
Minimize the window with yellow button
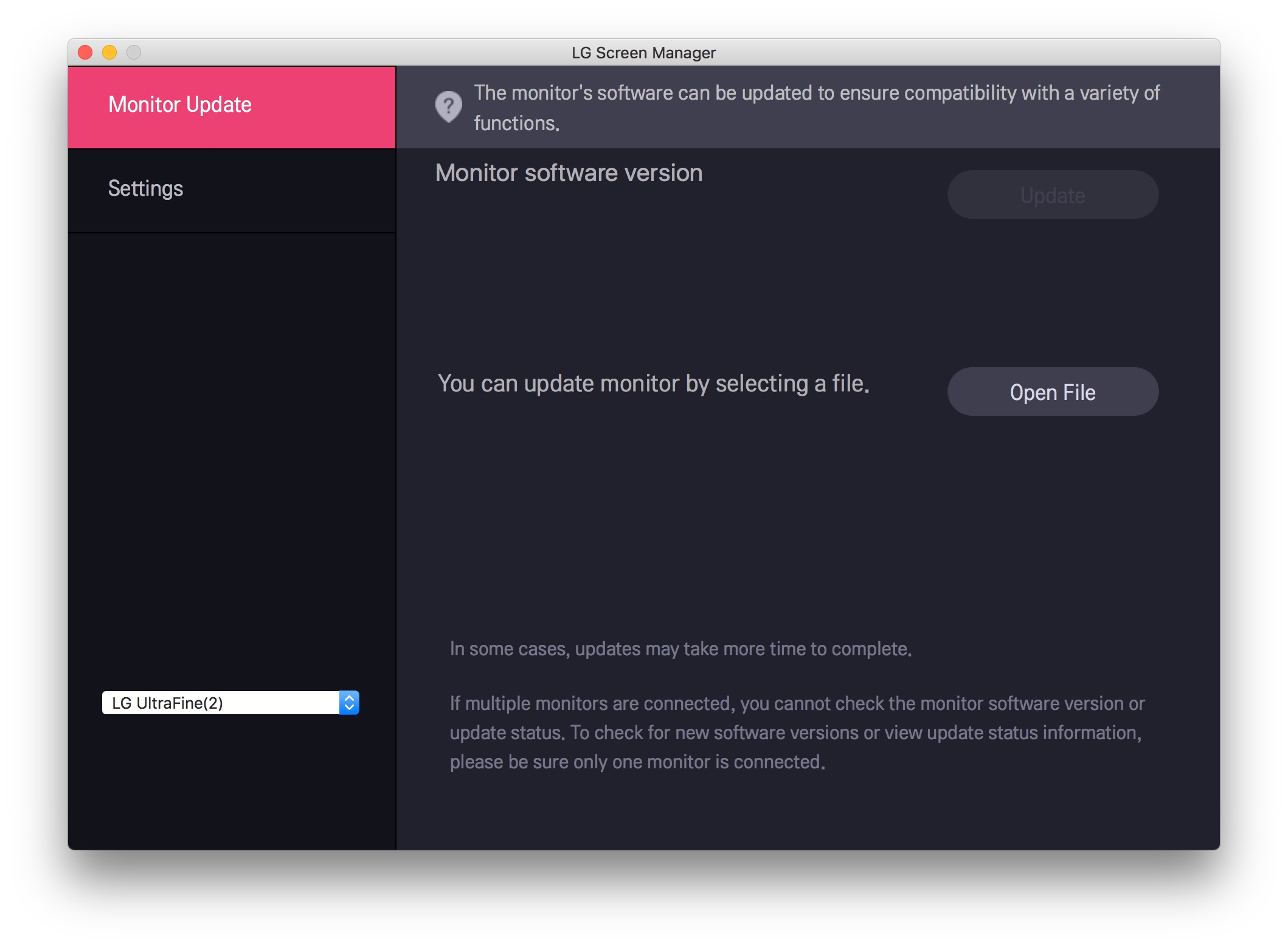pos(109,53)
